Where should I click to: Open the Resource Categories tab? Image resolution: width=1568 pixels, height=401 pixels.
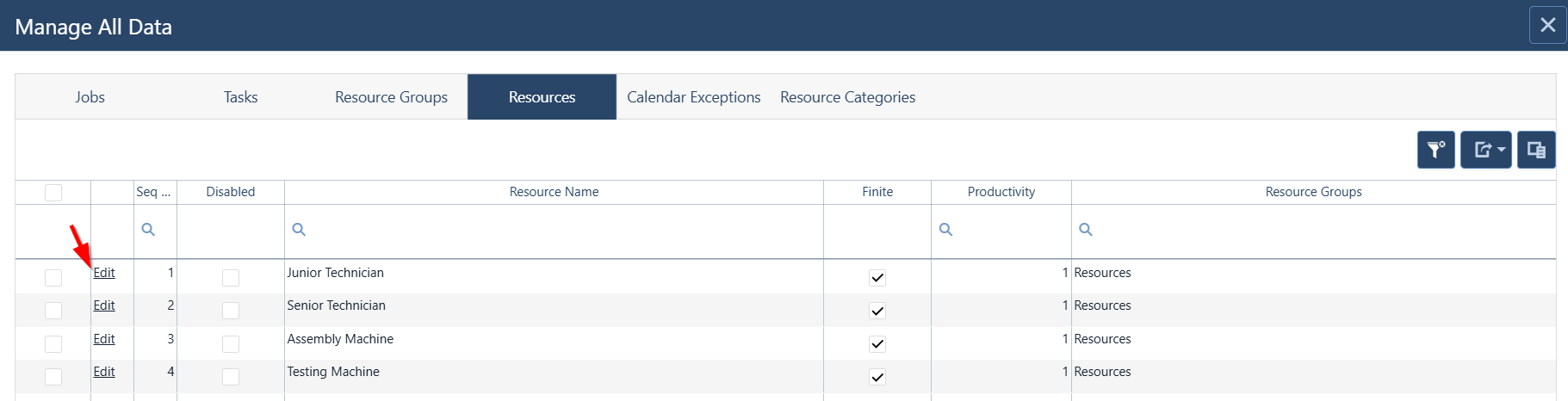pos(848,97)
